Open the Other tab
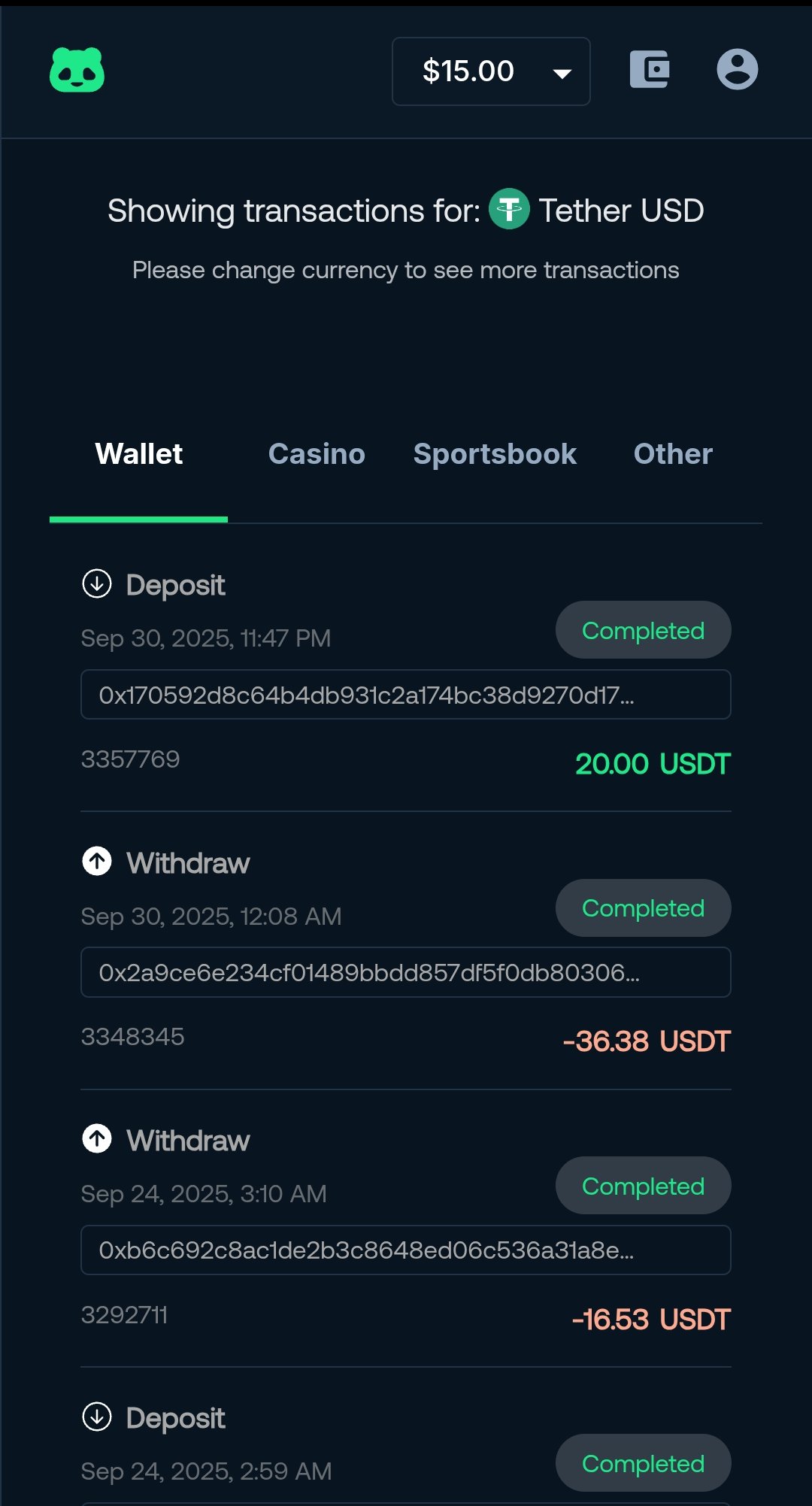812x1506 pixels. 673,454
